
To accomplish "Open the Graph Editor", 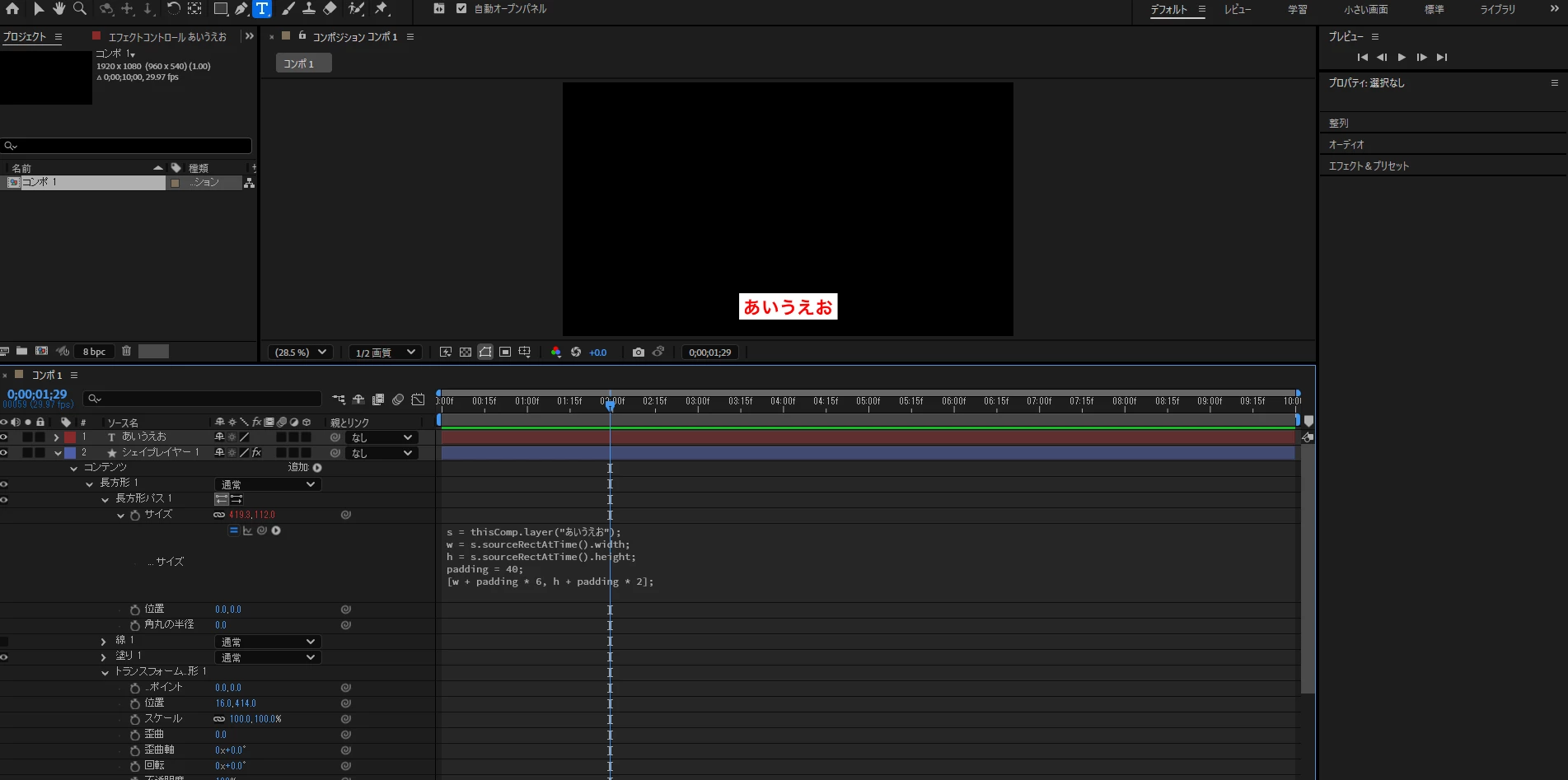I will [418, 399].
